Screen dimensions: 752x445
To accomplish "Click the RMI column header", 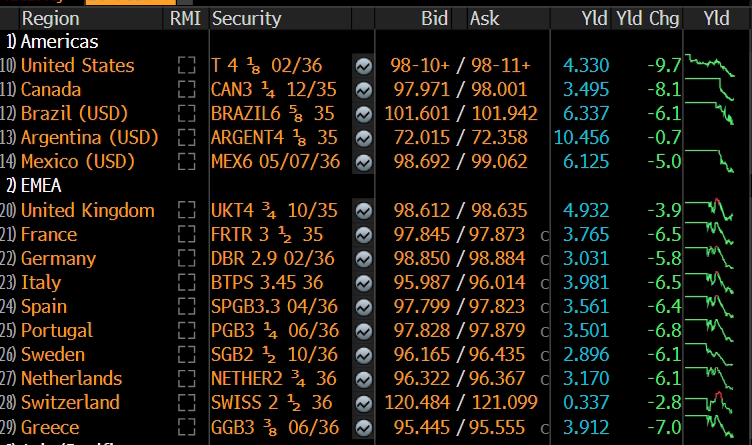I will 185,19.
